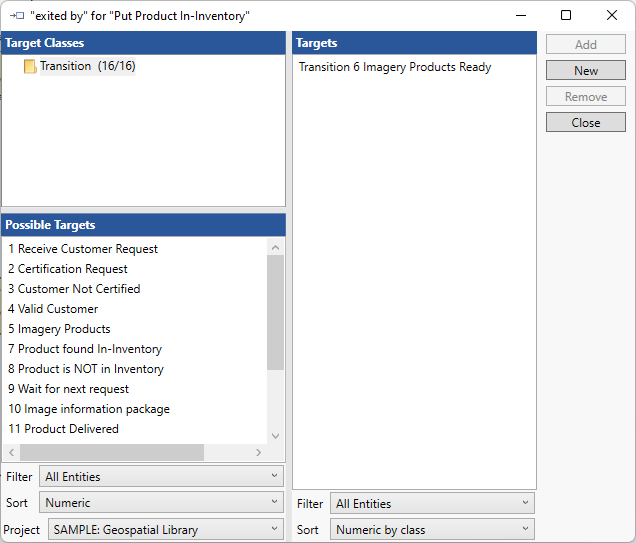Choose 11 Product Delivered item
The width and height of the screenshot is (636, 543).
[63, 429]
